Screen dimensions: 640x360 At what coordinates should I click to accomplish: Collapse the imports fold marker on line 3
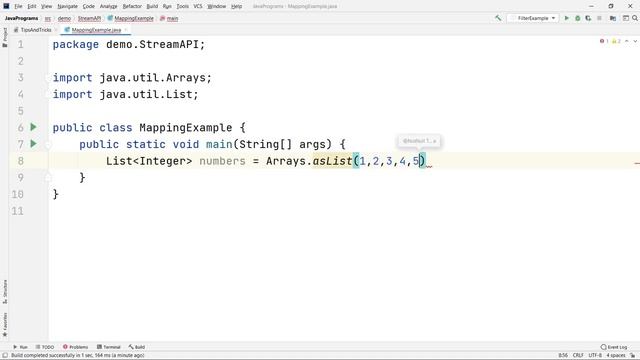point(48,78)
